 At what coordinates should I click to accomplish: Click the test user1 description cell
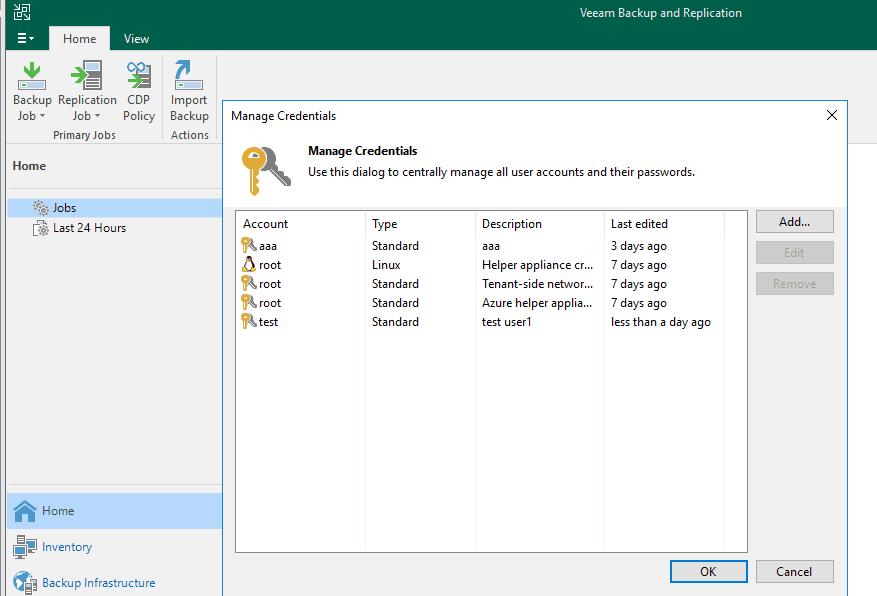coord(507,322)
